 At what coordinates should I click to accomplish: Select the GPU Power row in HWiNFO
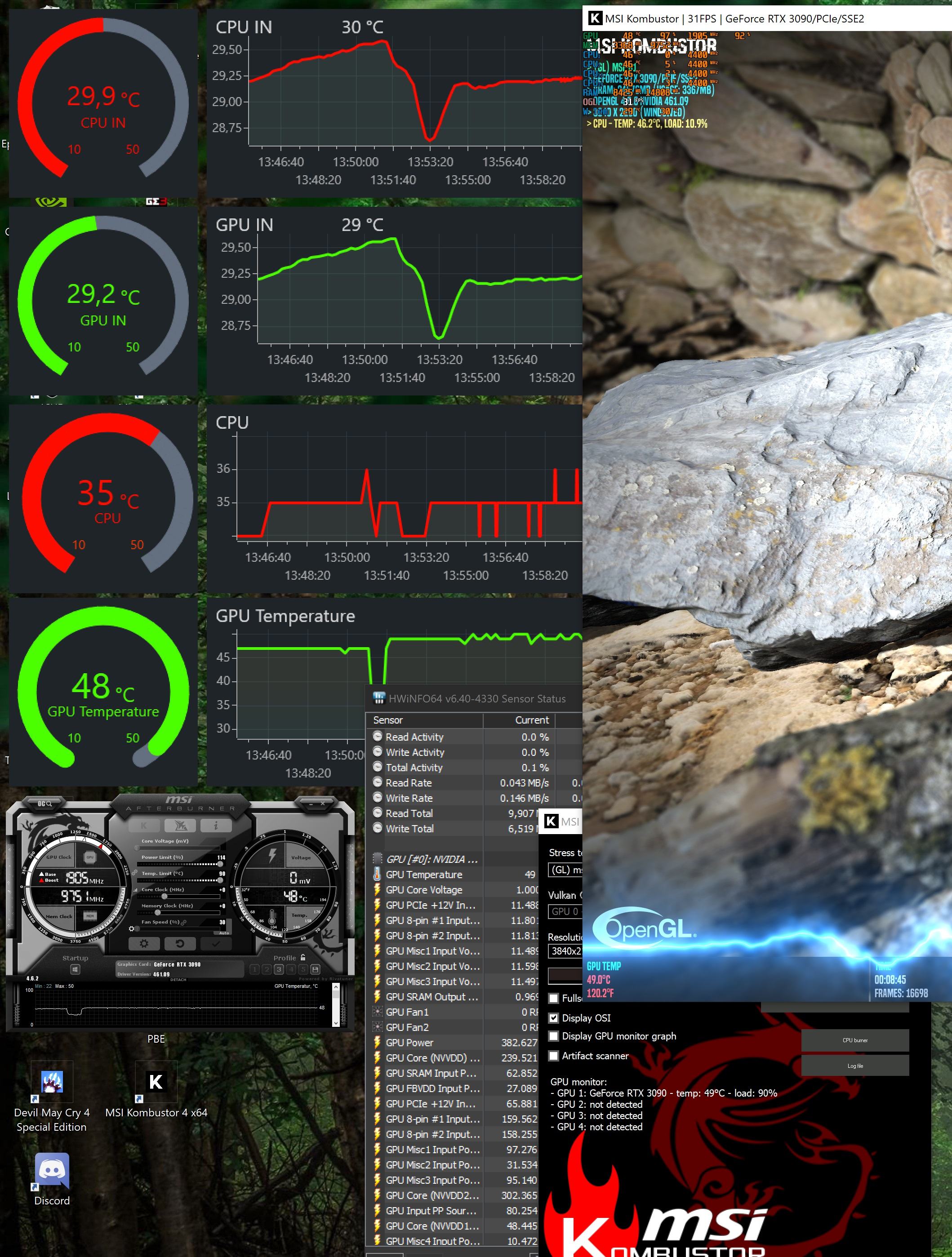(x=454, y=1043)
